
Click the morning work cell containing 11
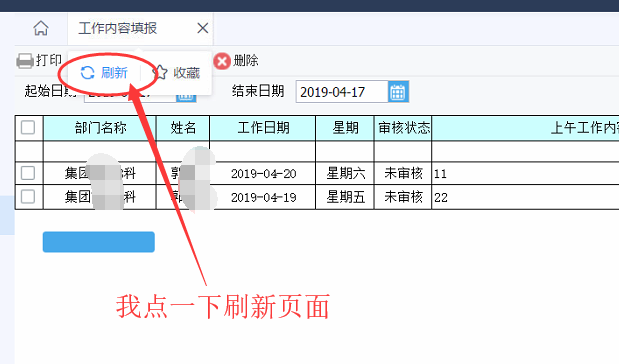coord(525,173)
